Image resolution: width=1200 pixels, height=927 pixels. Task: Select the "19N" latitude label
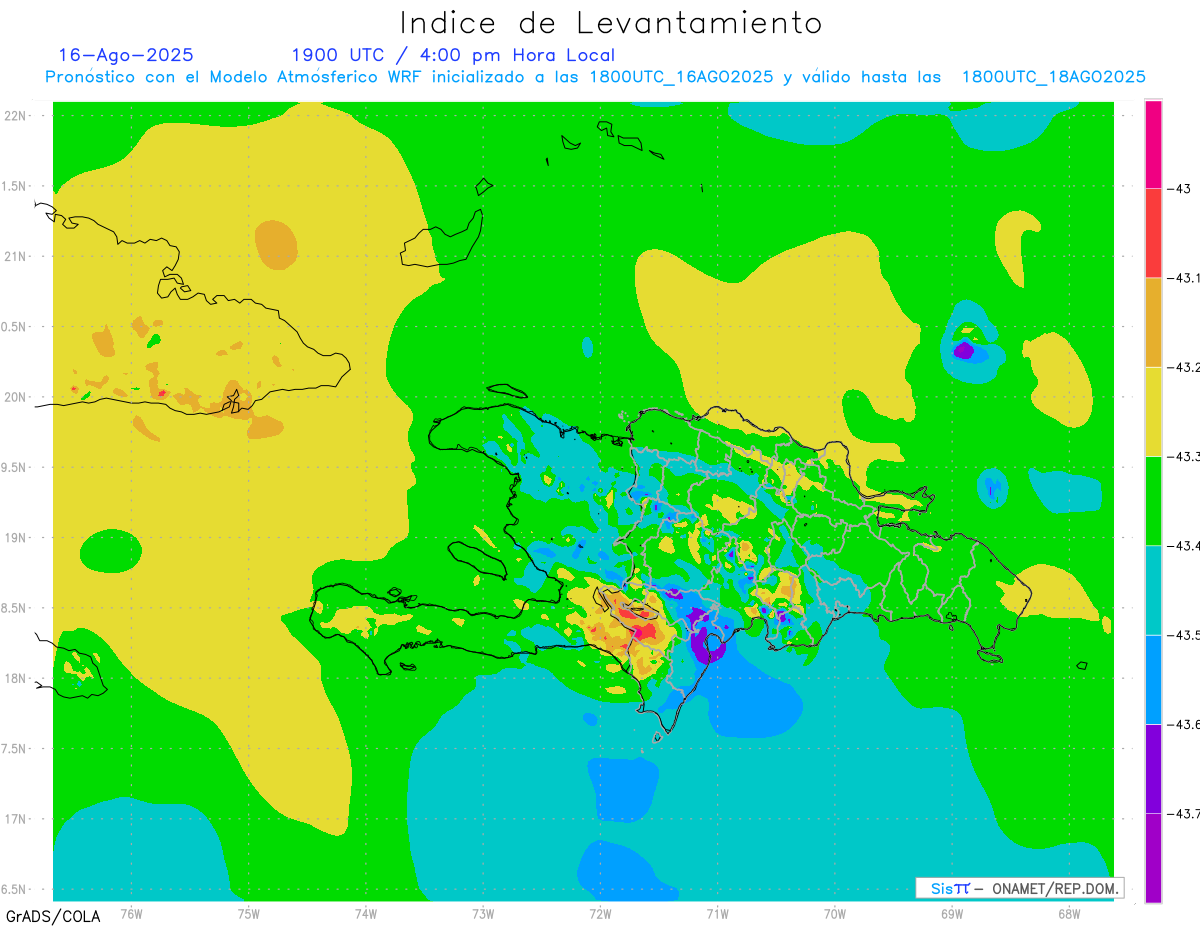pyautogui.click(x=16, y=538)
